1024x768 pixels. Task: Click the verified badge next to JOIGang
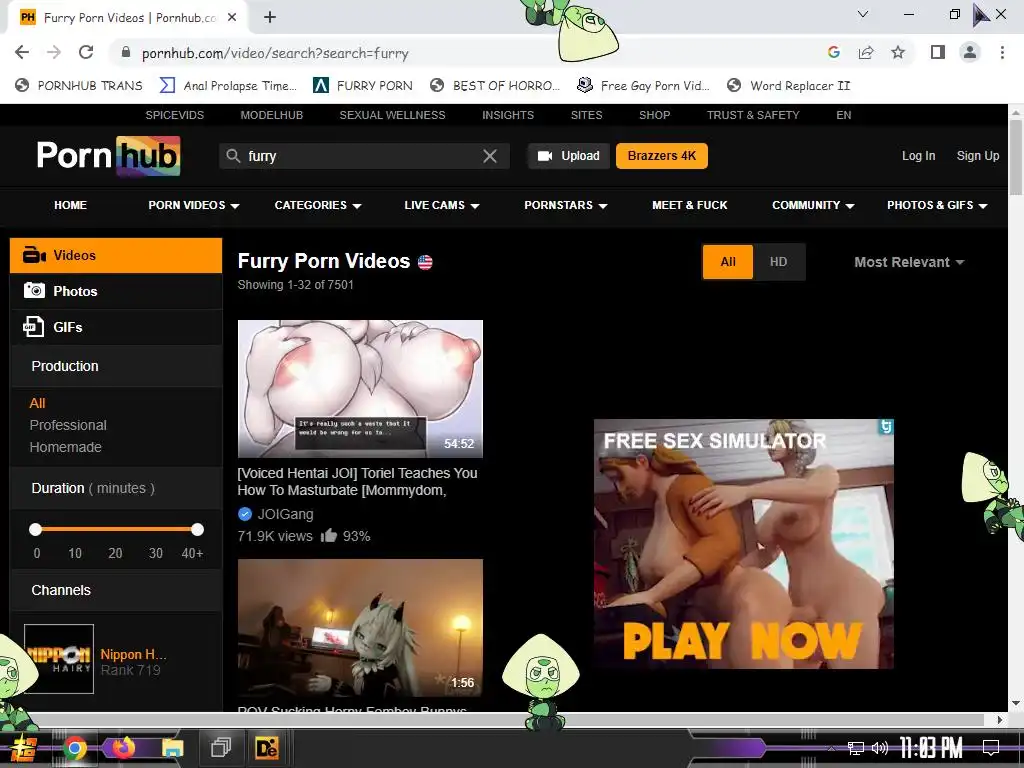click(245, 514)
